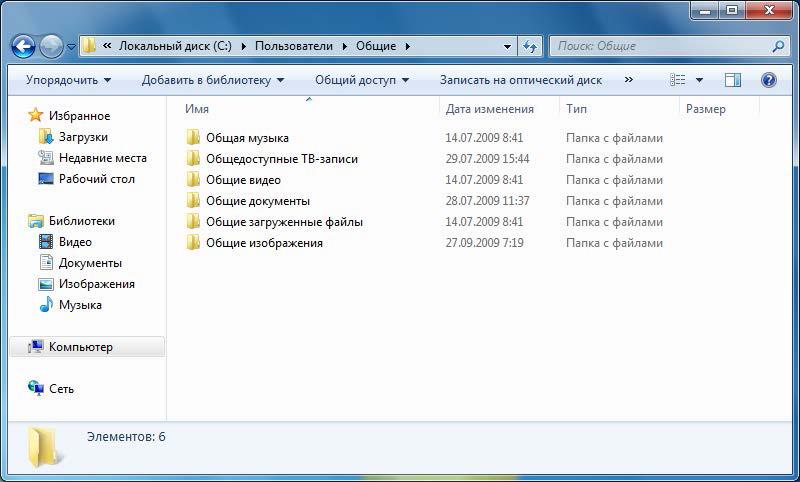Open the Общий доступ menu
This screenshot has height=482, width=800.
[x=362, y=80]
